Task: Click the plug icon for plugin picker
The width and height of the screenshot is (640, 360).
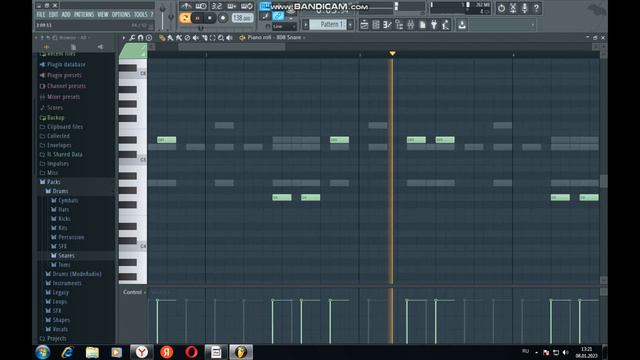Action: coord(434,25)
